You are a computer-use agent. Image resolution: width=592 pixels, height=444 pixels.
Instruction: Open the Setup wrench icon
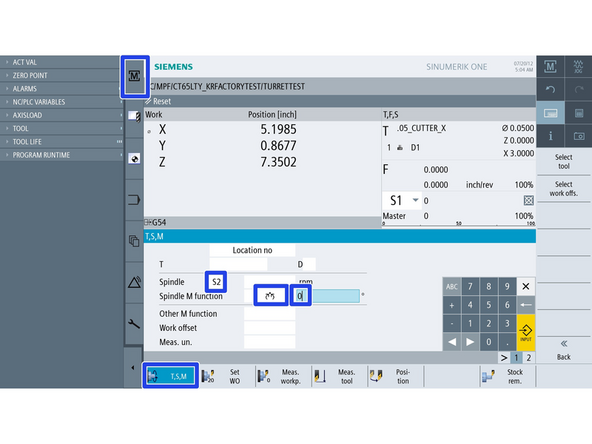[134, 323]
